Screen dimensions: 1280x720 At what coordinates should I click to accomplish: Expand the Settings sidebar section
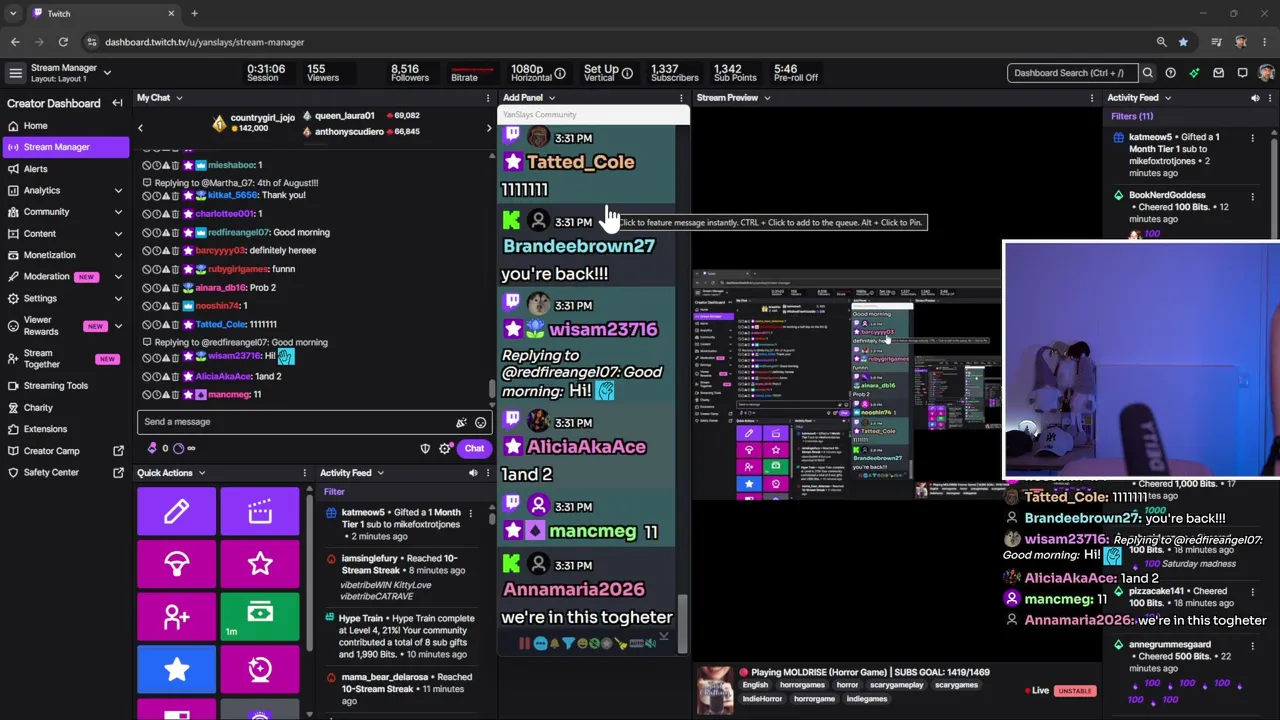[x=118, y=298]
